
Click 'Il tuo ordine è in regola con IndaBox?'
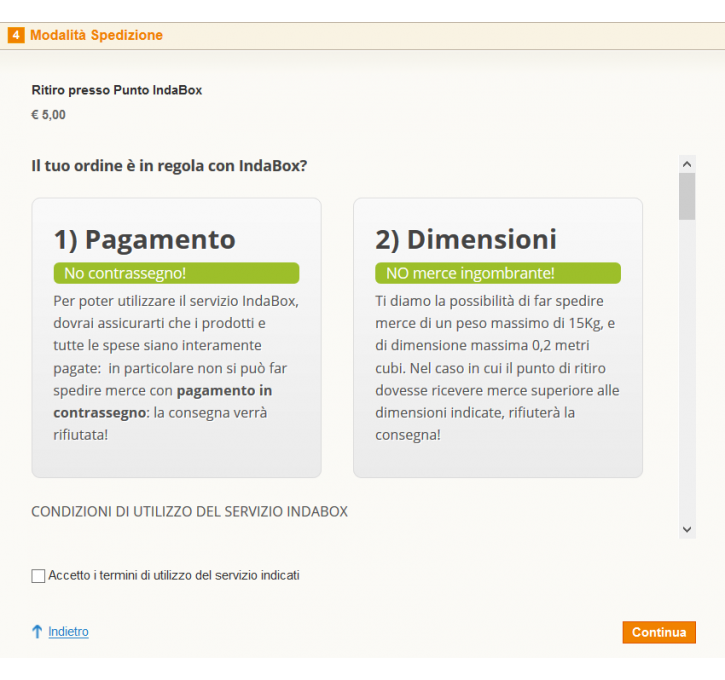click(x=169, y=165)
